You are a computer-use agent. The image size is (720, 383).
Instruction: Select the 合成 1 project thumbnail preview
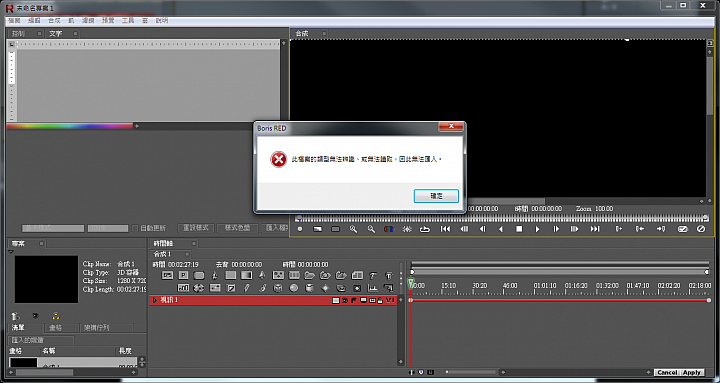click(46, 279)
